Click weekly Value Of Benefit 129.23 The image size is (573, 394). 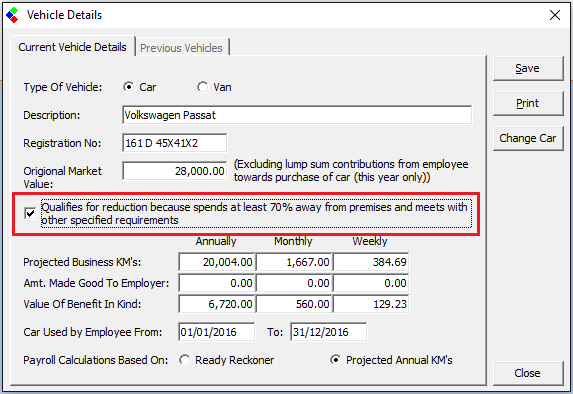tap(371, 304)
